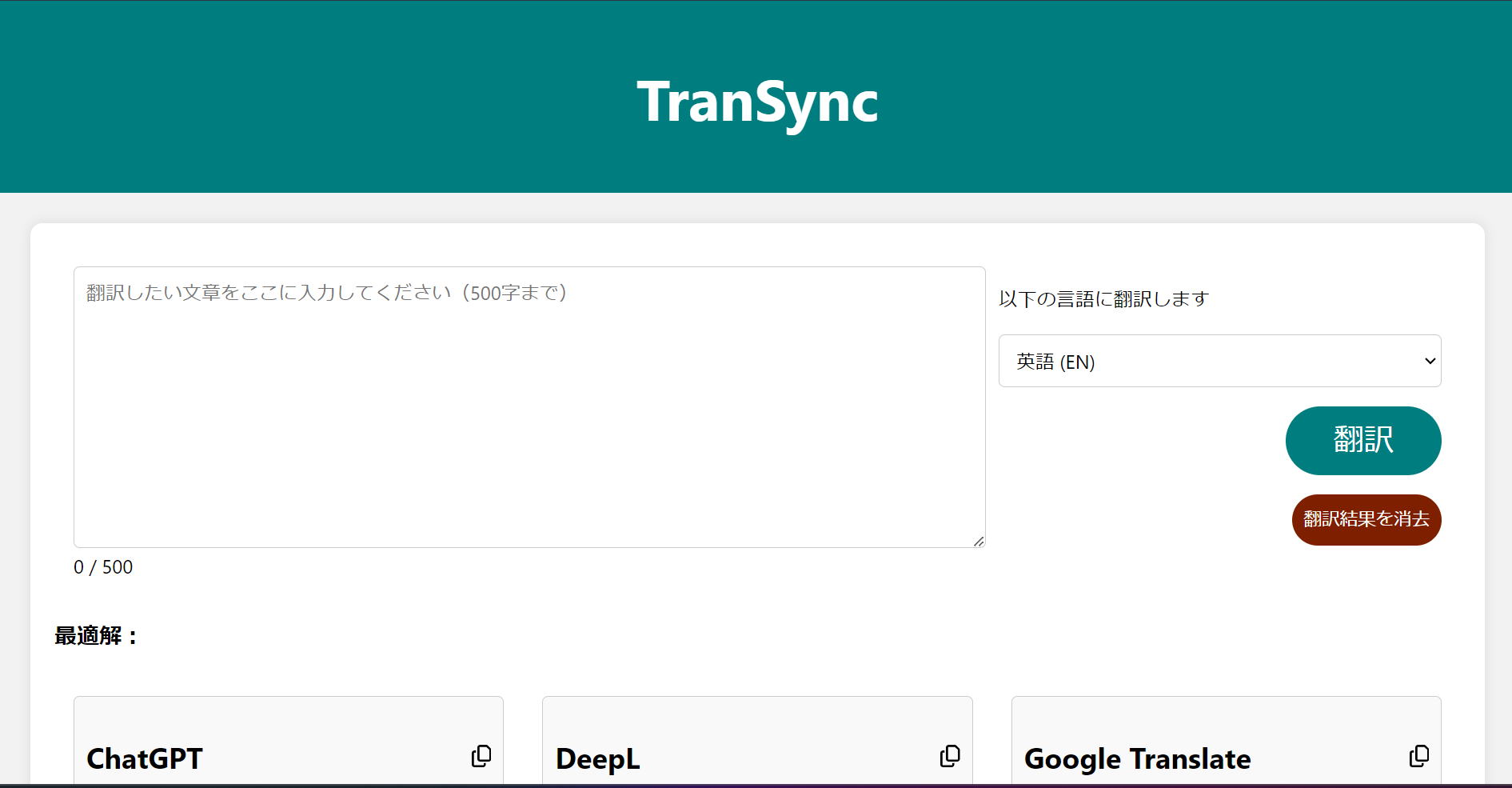Click the ChatGPT card heading
This screenshot has width=1512, height=788.
145,758
